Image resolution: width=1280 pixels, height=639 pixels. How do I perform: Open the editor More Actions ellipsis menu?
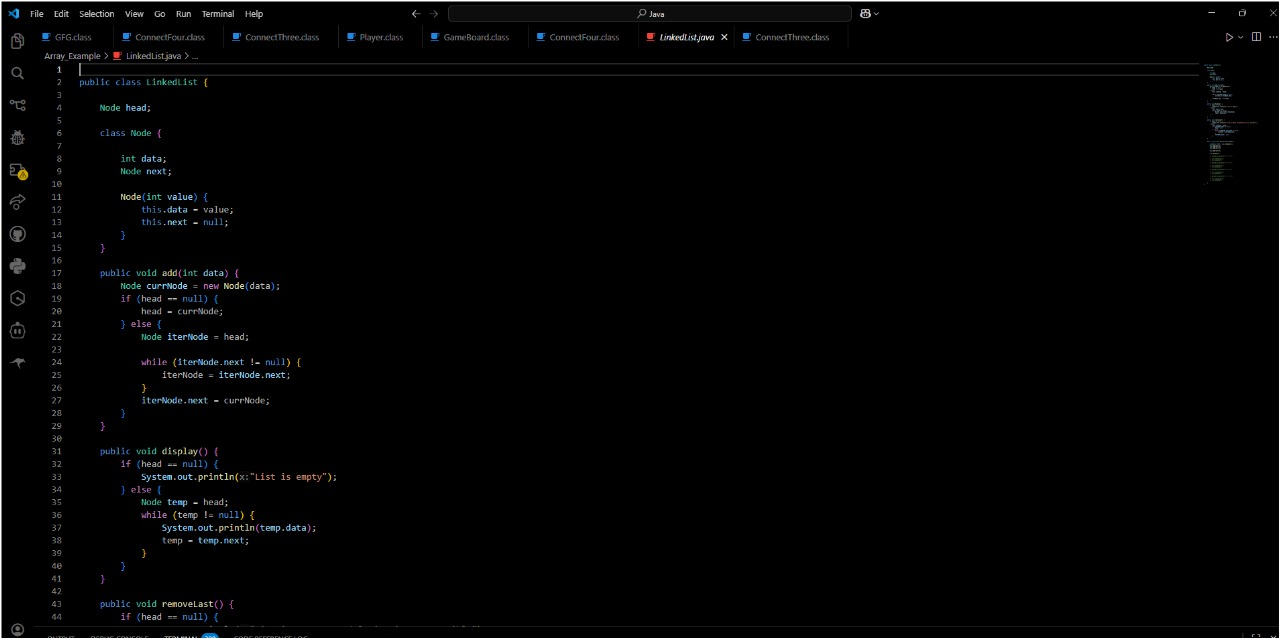1271,37
